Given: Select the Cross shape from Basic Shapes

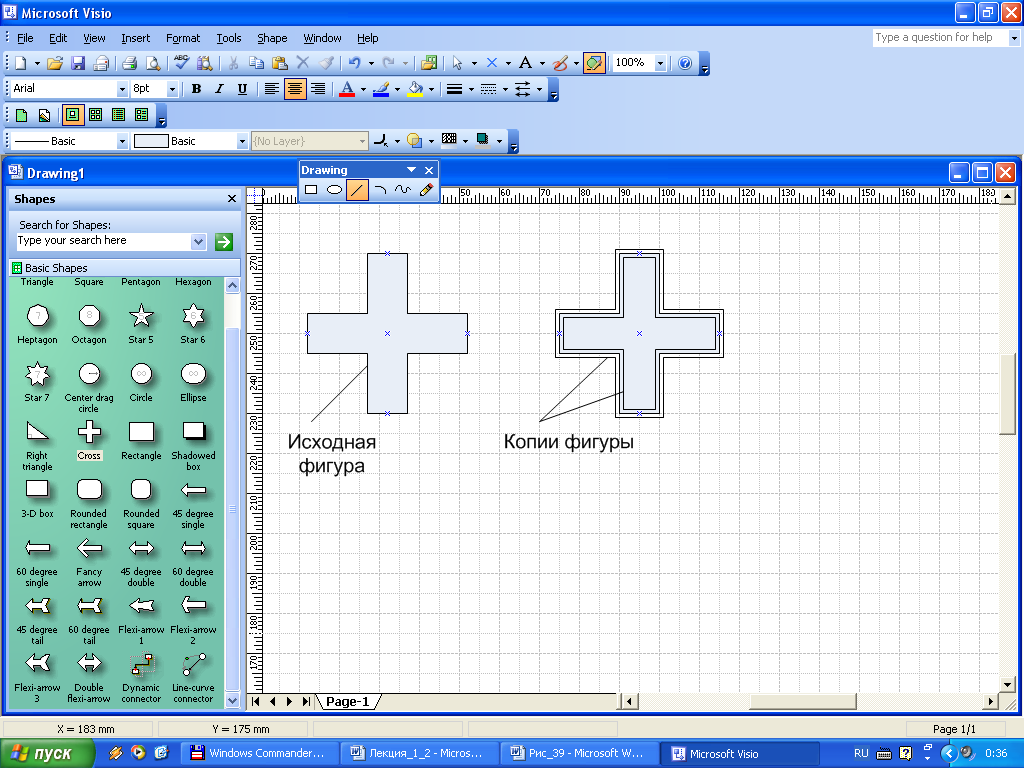Looking at the screenshot, I should click(x=89, y=433).
